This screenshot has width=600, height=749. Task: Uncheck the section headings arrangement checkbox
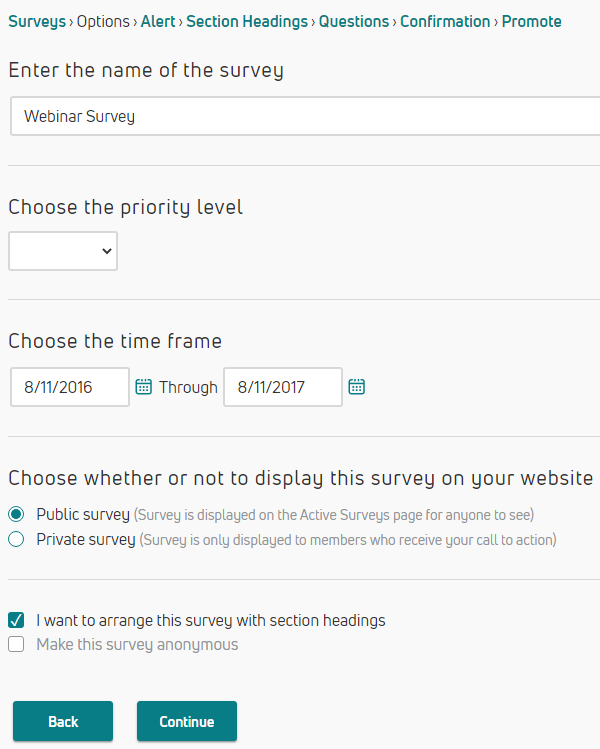(16, 620)
